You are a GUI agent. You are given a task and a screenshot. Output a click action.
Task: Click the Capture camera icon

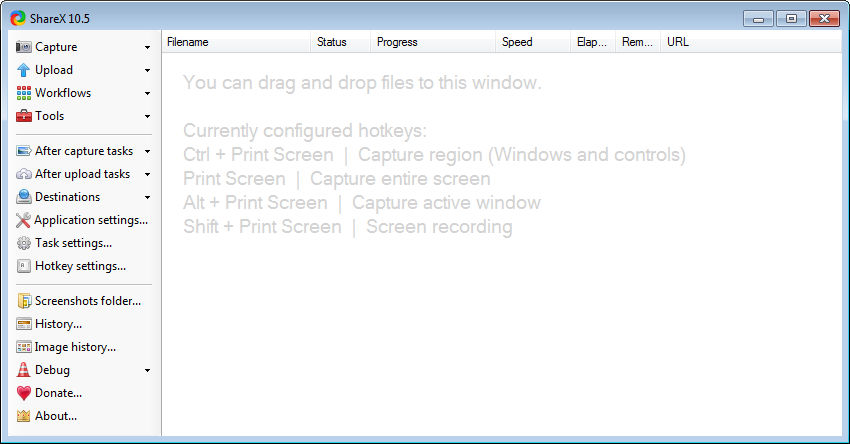coord(24,47)
